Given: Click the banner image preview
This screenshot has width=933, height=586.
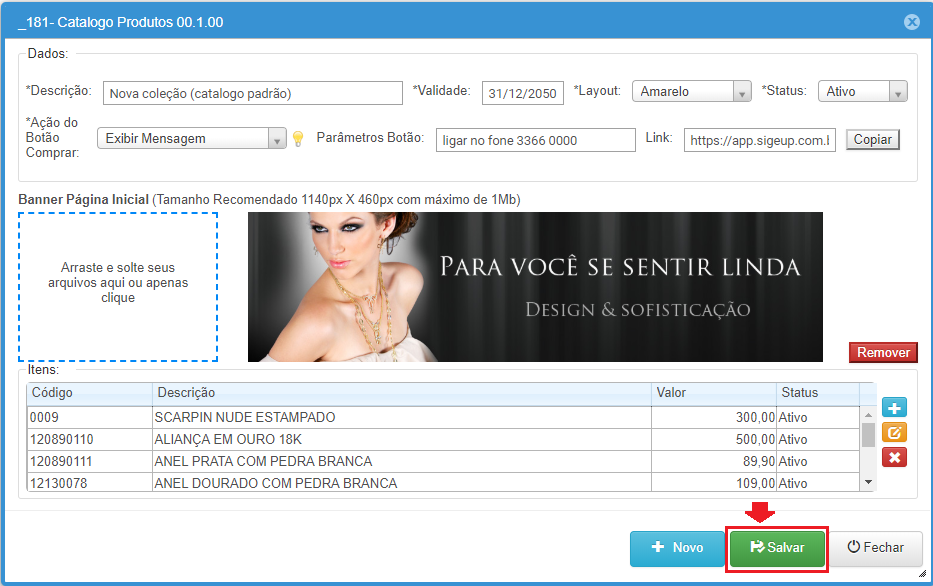Looking at the screenshot, I should pyautogui.click(x=535, y=286).
